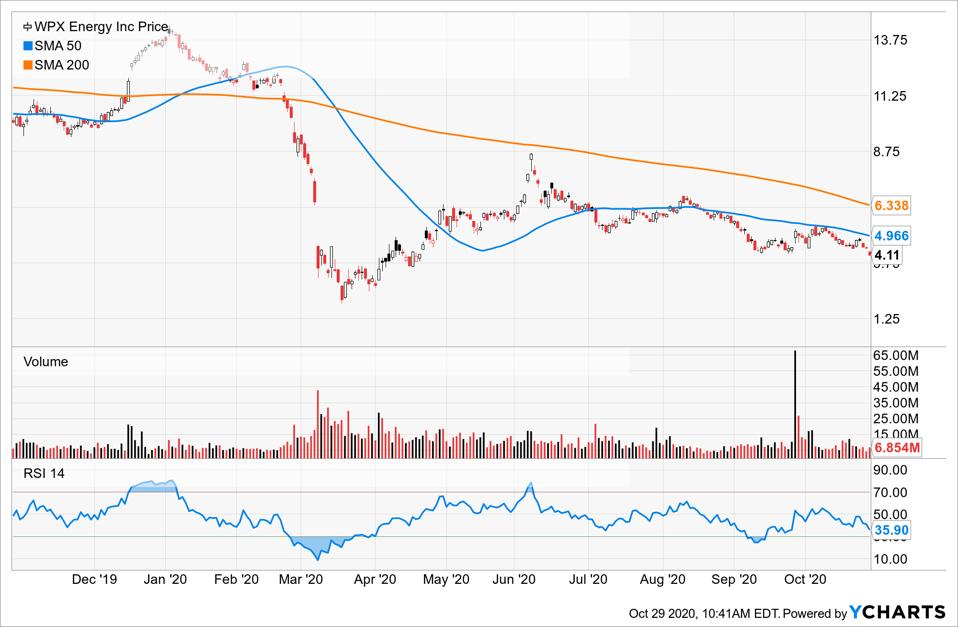Click the 35.00M volume axis label
The image size is (958, 627).
[896, 403]
